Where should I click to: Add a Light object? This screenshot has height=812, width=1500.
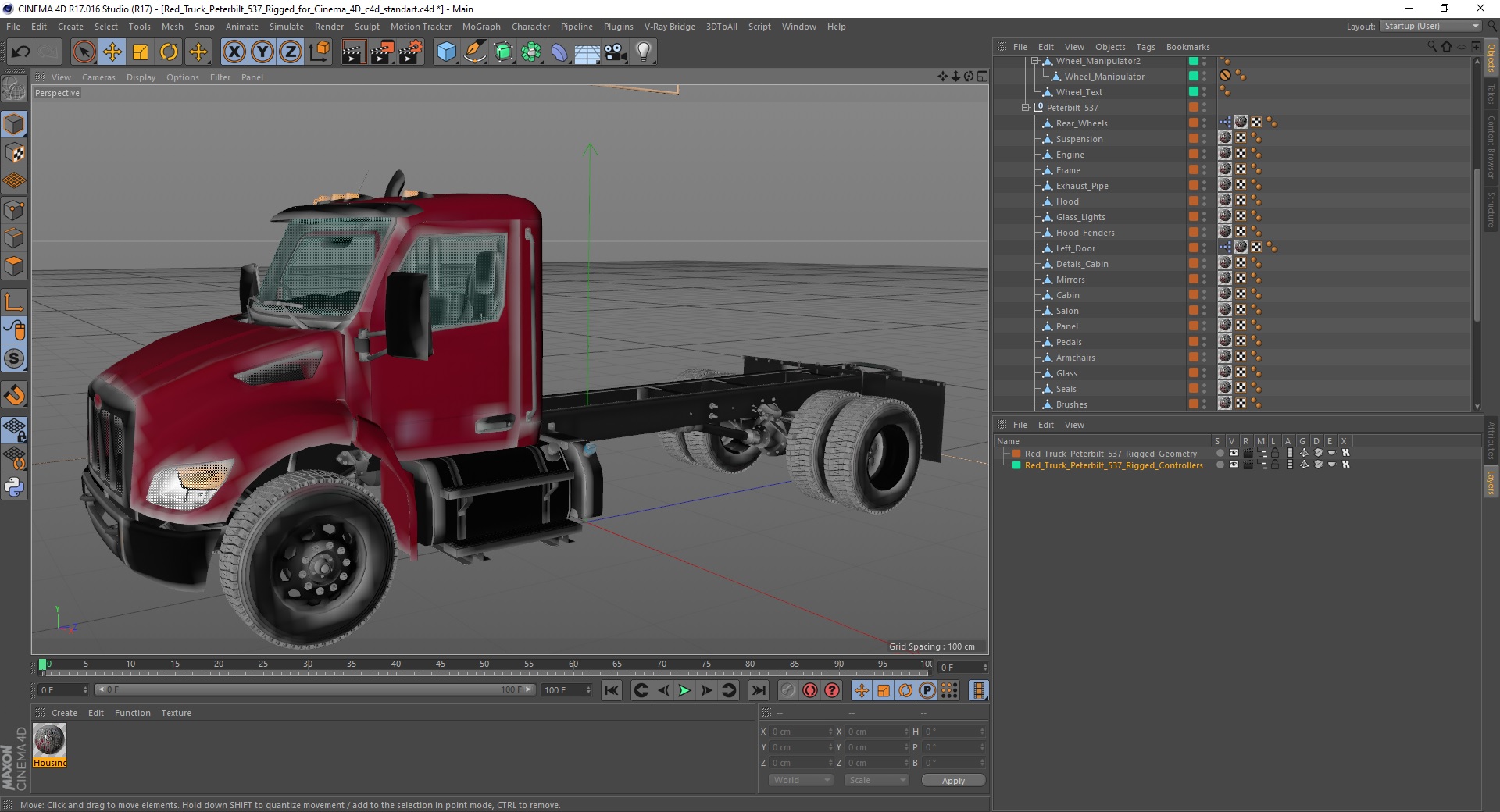tap(644, 52)
